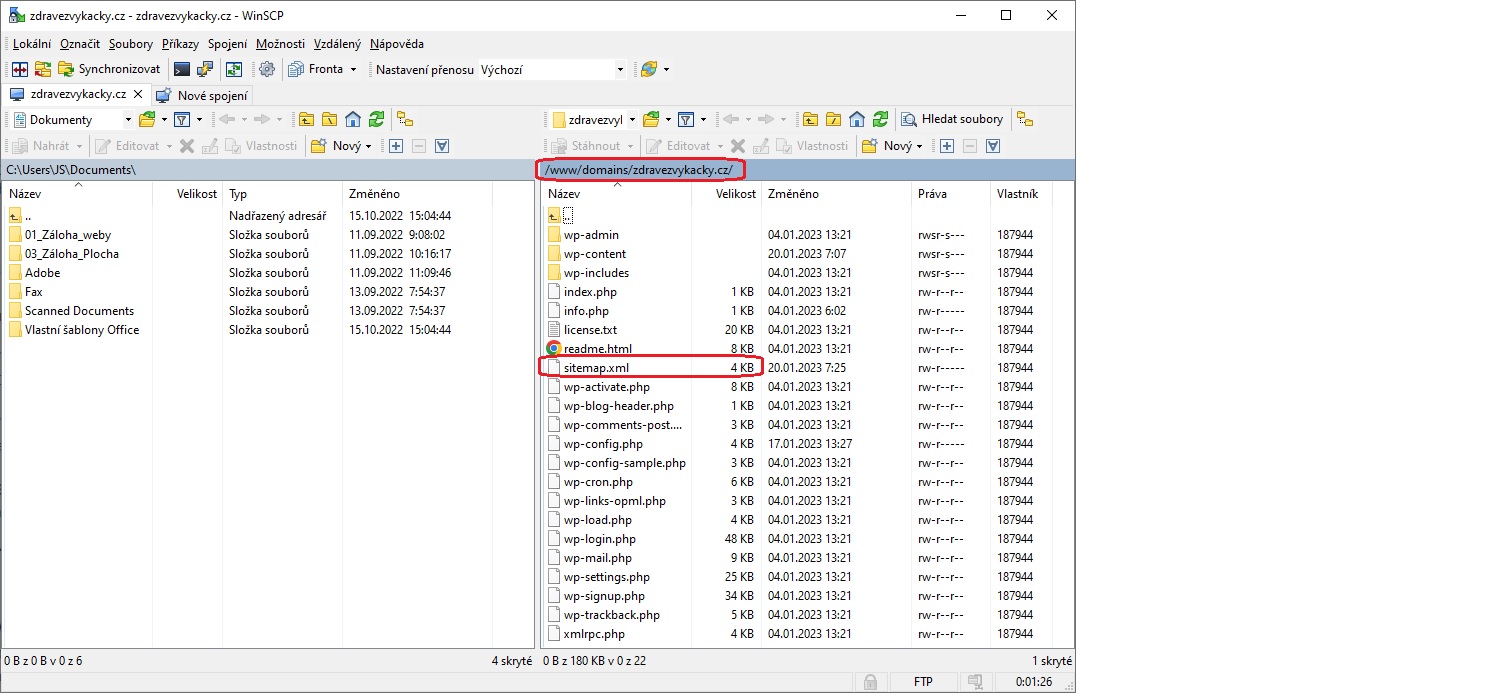Click the remote panel filter icon
The image size is (1496, 693).
click(x=686, y=119)
